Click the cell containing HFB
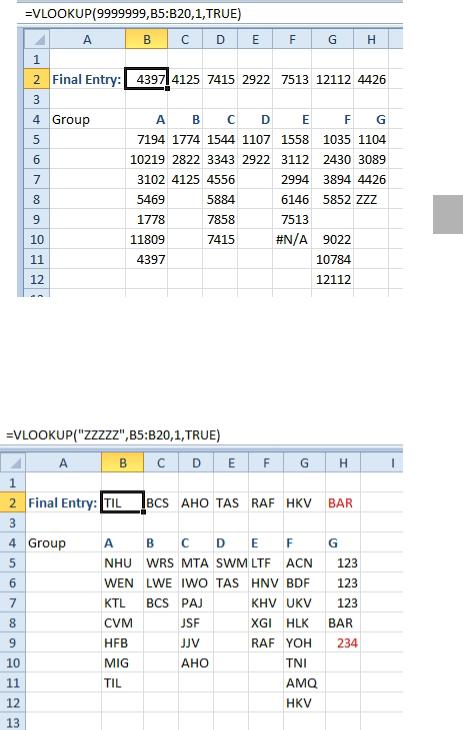 point(123,643)
